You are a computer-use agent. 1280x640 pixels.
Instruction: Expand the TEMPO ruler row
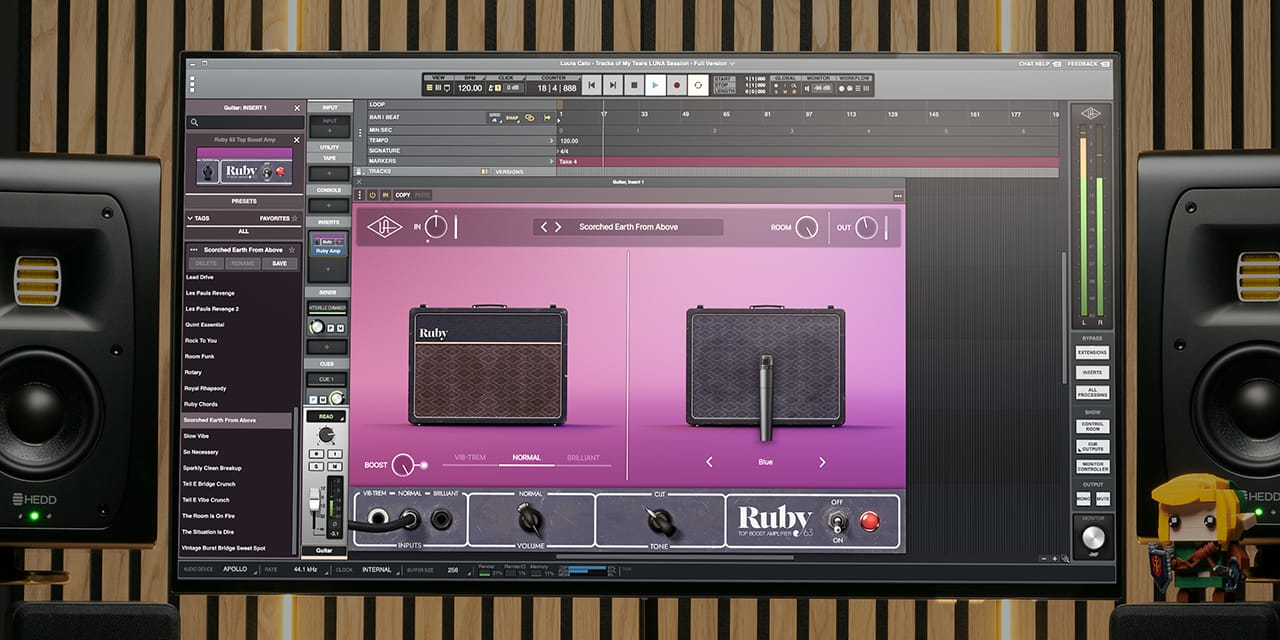pyautogui.click(x=551, y=141)
